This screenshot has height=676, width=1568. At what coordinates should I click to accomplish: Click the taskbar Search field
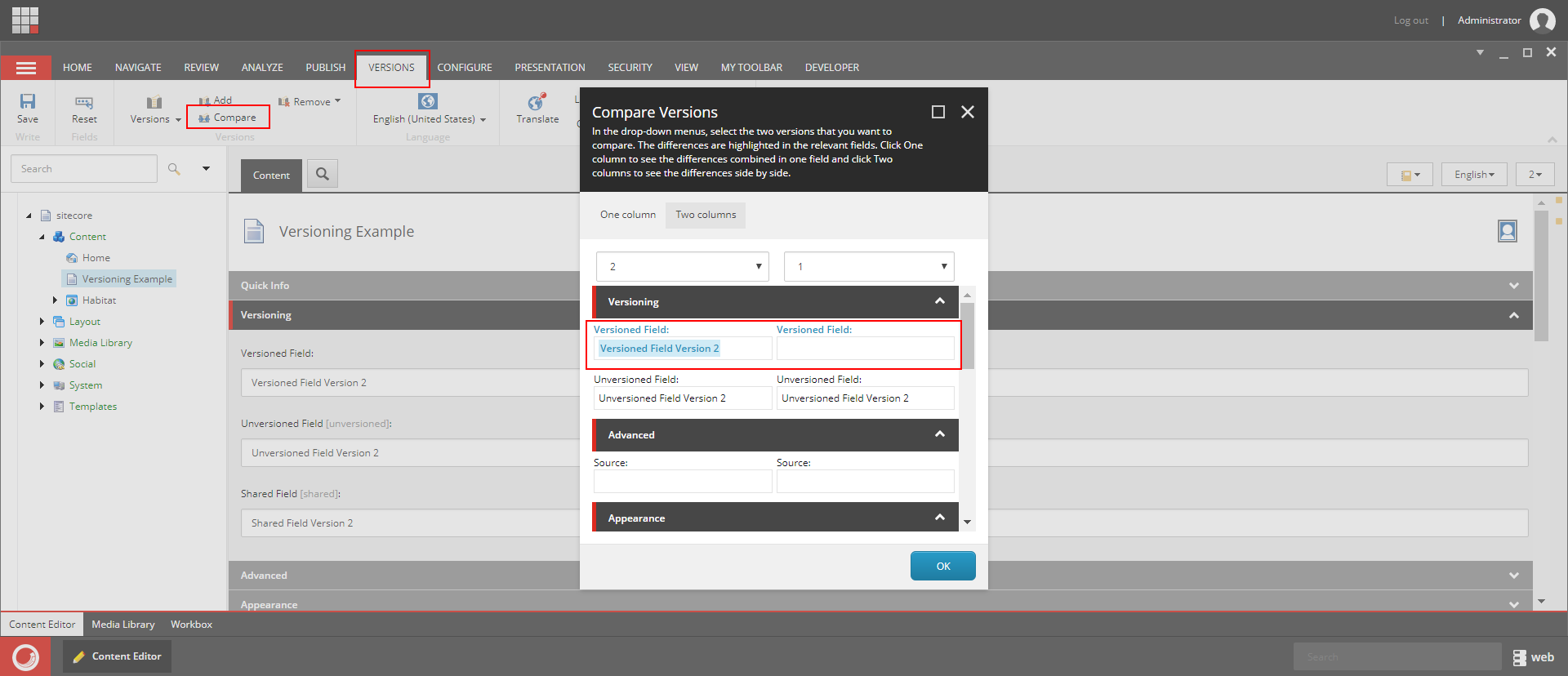[1396, 656]
